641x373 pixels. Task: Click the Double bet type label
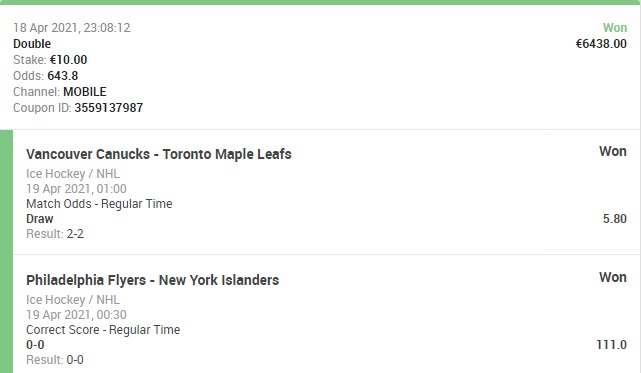(x=32, y=44)
